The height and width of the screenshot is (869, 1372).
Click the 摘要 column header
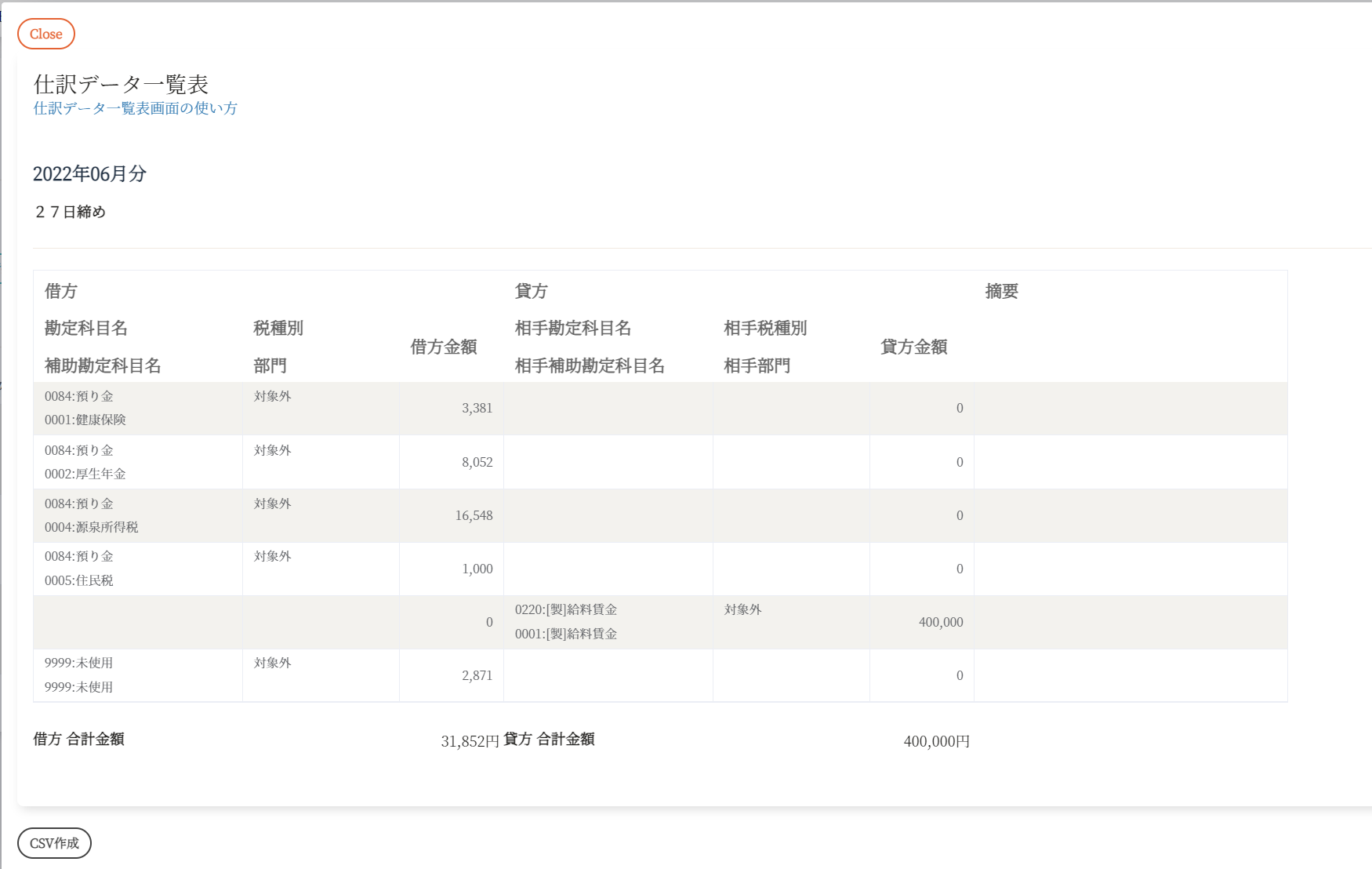(1001, 291)
